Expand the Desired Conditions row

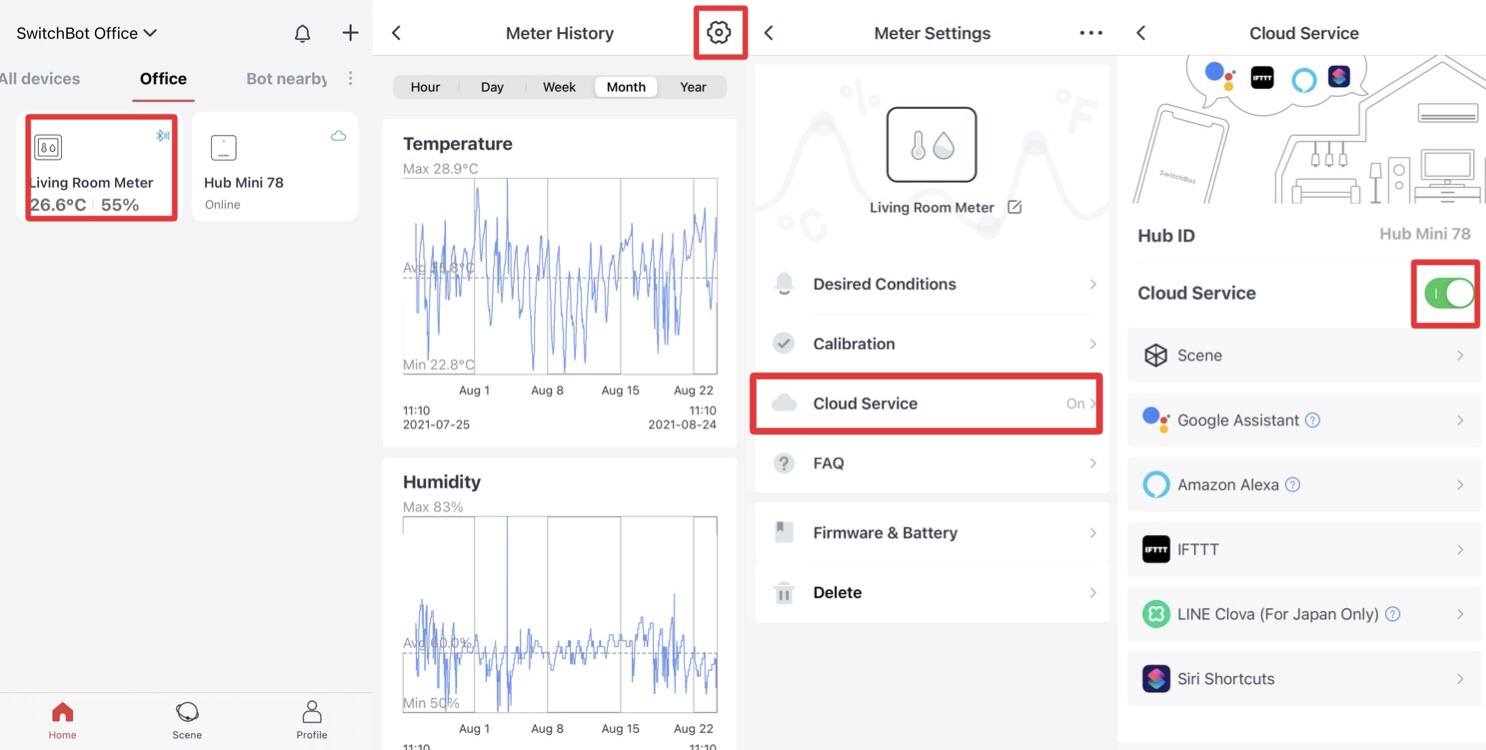pos(932,284)
